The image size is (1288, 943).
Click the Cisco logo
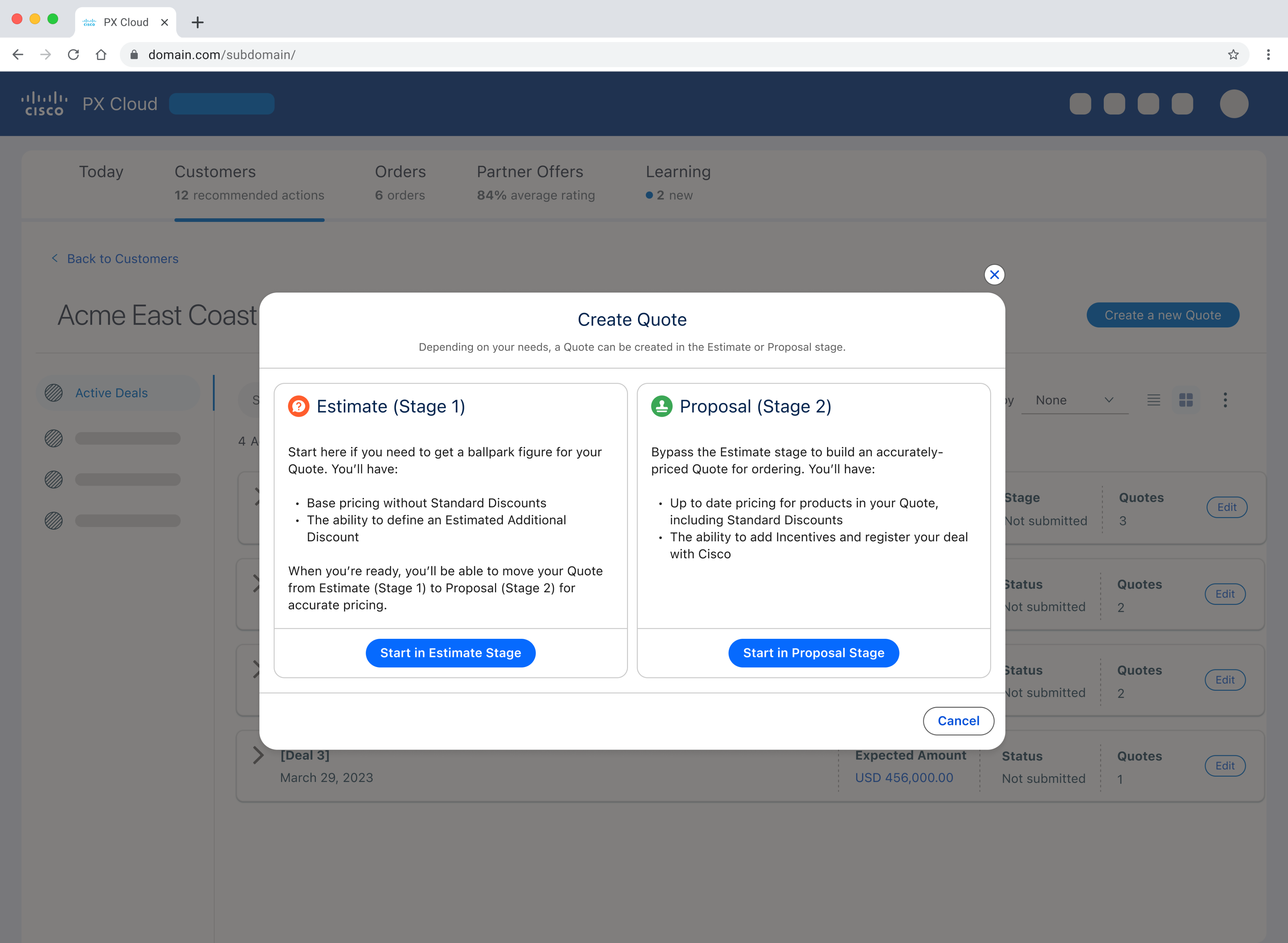click(x=44, y=104)
